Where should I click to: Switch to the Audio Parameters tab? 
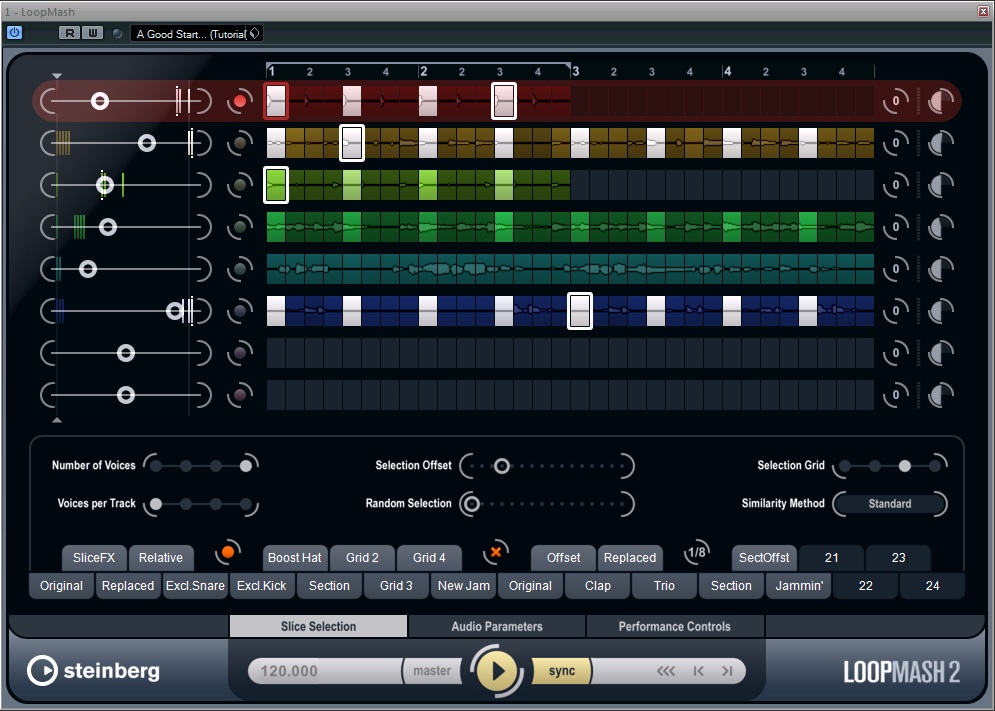(x=497, y=626)
